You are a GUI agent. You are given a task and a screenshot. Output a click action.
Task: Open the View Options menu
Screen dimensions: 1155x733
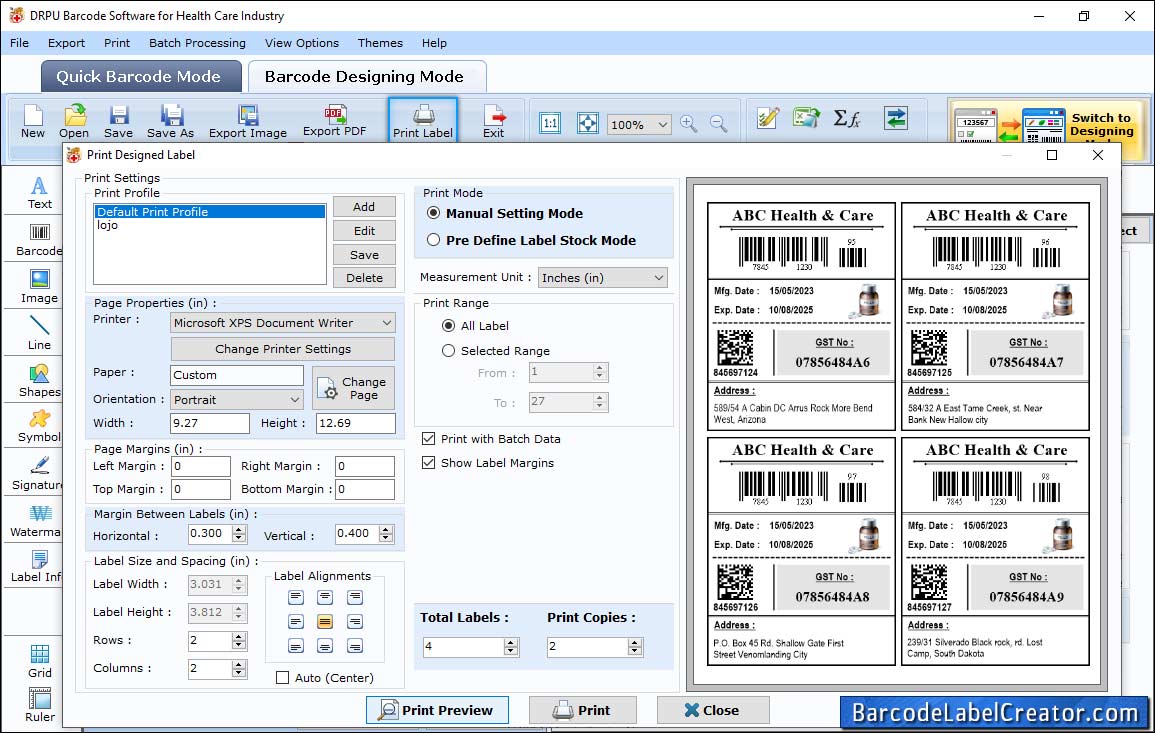302,43
